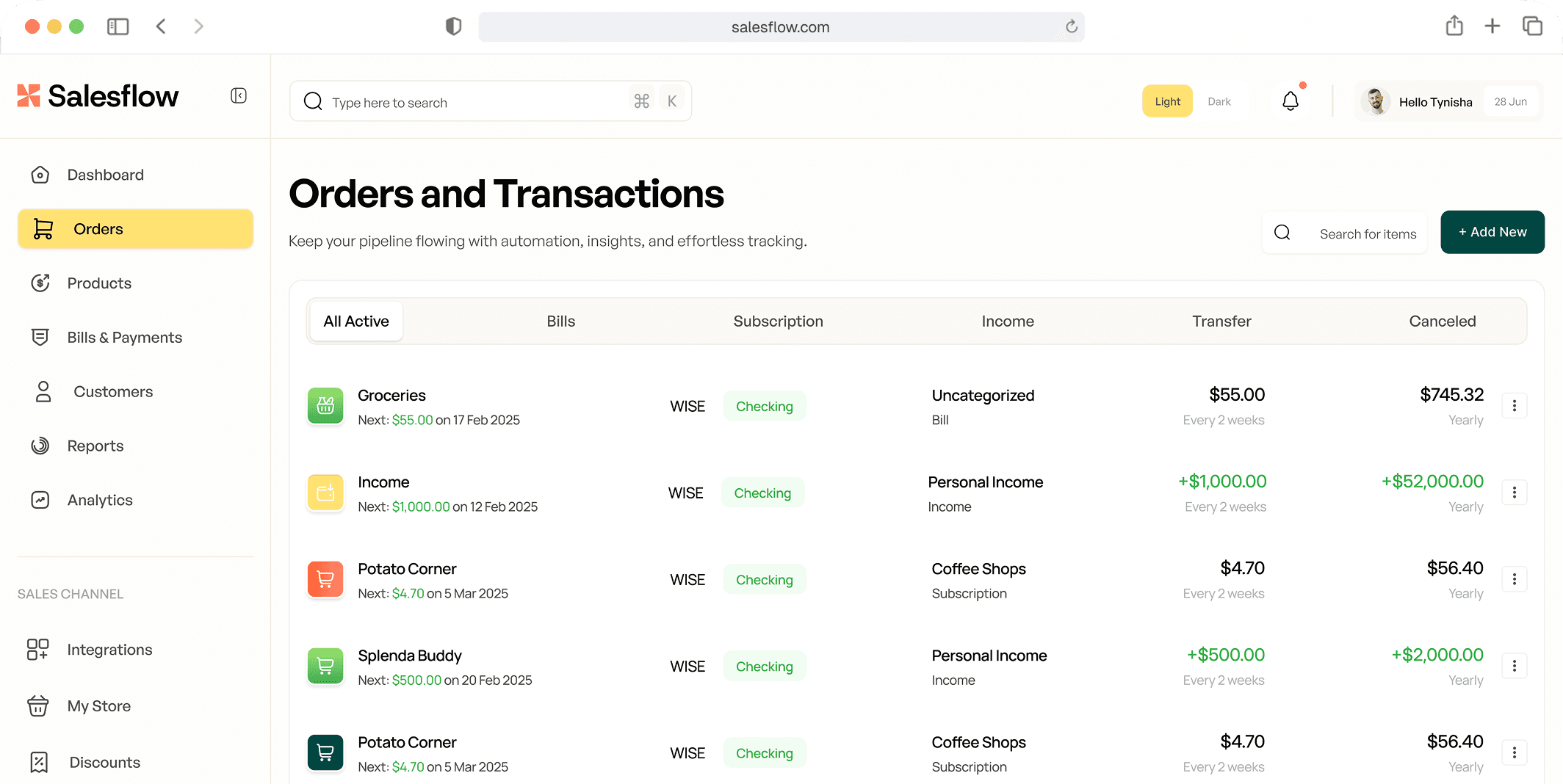
Task: Click 'Next: $500.00 on 20 Feb 2025'
Action: pyautogui.click(x=445, y=680)
